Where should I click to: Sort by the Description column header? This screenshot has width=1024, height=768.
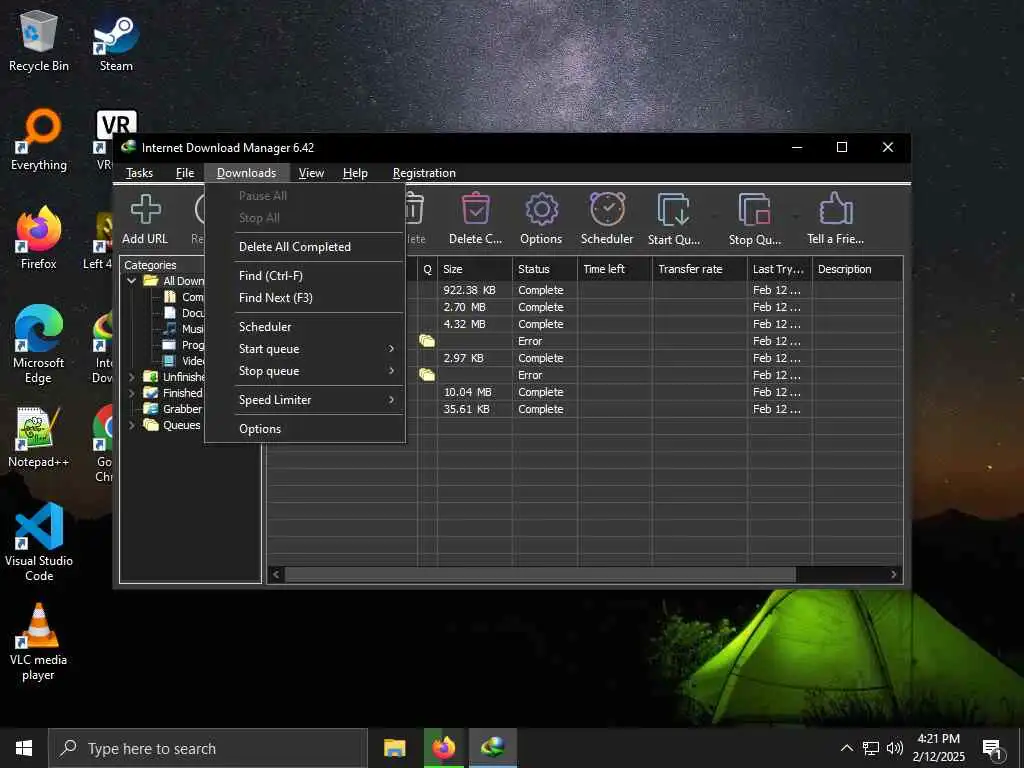[x=857, y=269]
